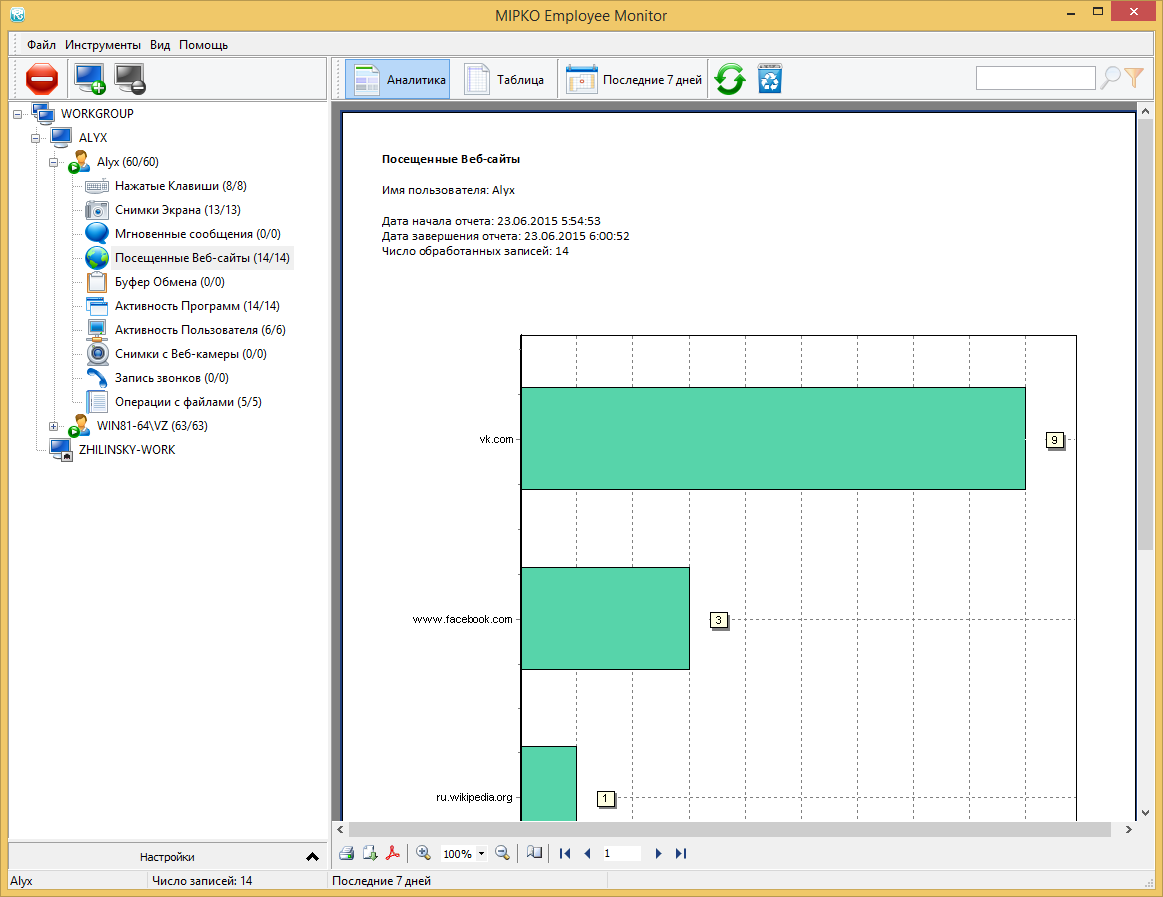The width and height of the screenshot is (1163, 897).
Task: Collapse the Настройки panel arrow
Action: click(x=312, y=857)
